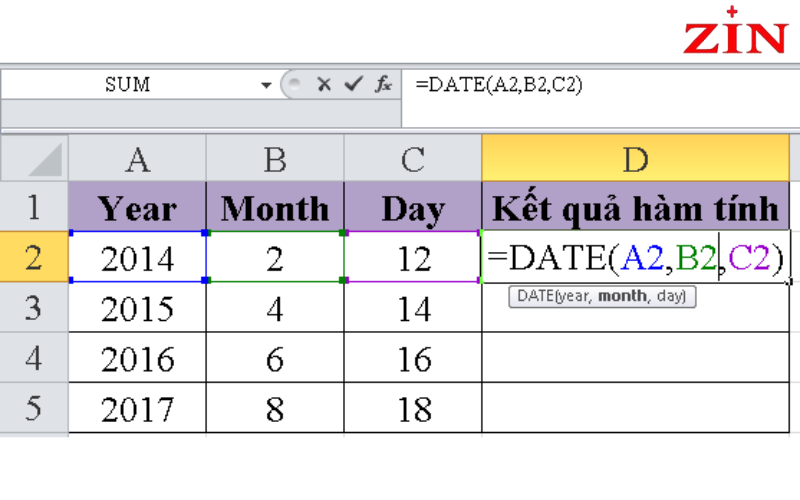Screen dimensions: 800x500
Task: Click empty result cell D4
Action: point(635,357)
